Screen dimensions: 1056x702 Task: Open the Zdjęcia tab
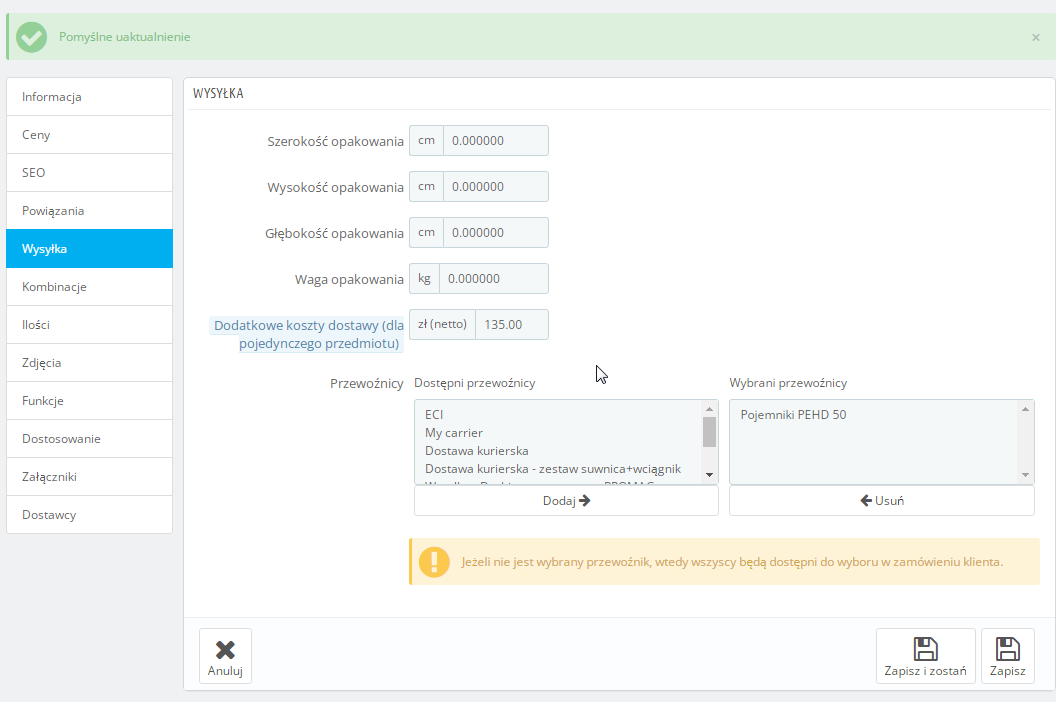(x=90, y=362)
